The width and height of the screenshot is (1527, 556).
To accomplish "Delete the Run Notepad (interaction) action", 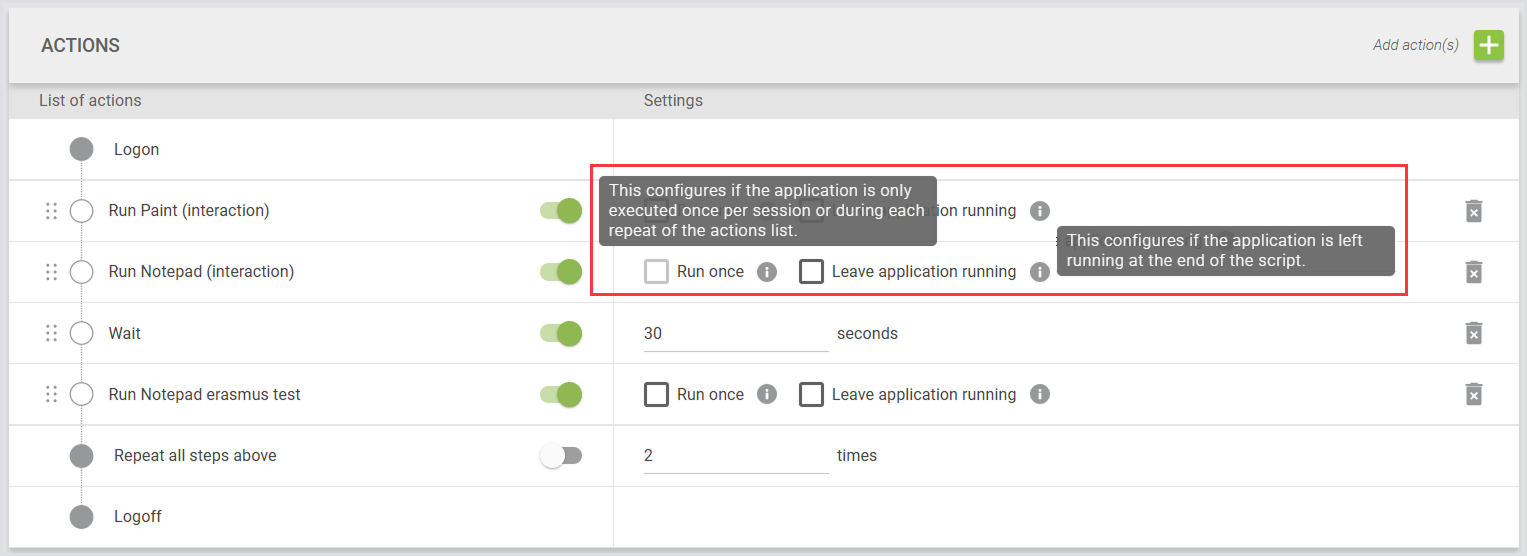I will [1473, 272].
